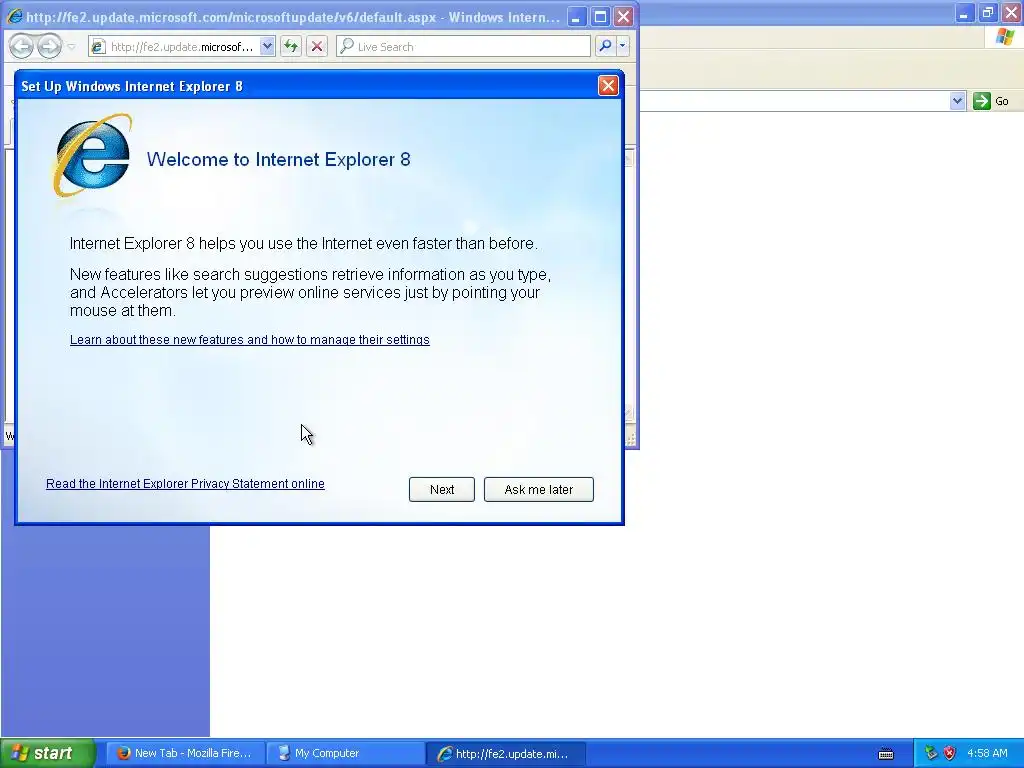
Task: Restore down the My Computer window
Action: pyautogui.click(x=987, y=12)
